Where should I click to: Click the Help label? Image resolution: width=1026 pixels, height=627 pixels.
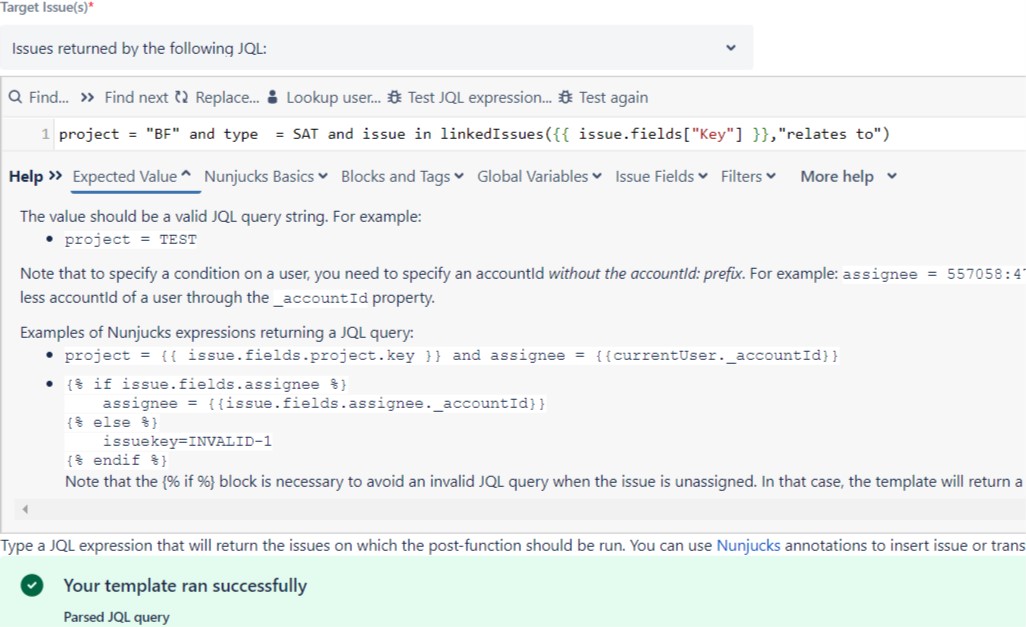pos(26,176)
